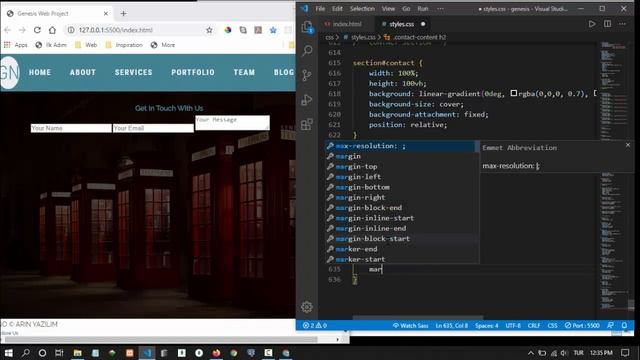640x360 pixels.
Task: Open the Manage gear in VS Code
Action: [x=307, y=307]
